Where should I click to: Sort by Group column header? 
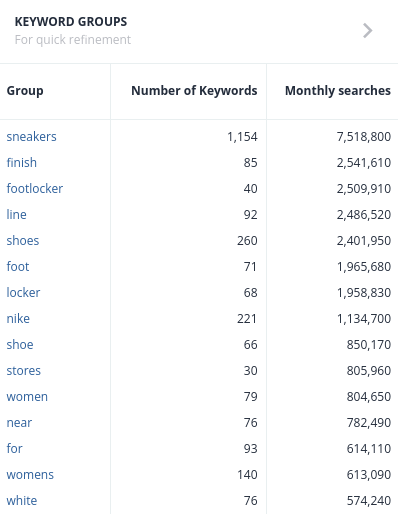[25, 91]
